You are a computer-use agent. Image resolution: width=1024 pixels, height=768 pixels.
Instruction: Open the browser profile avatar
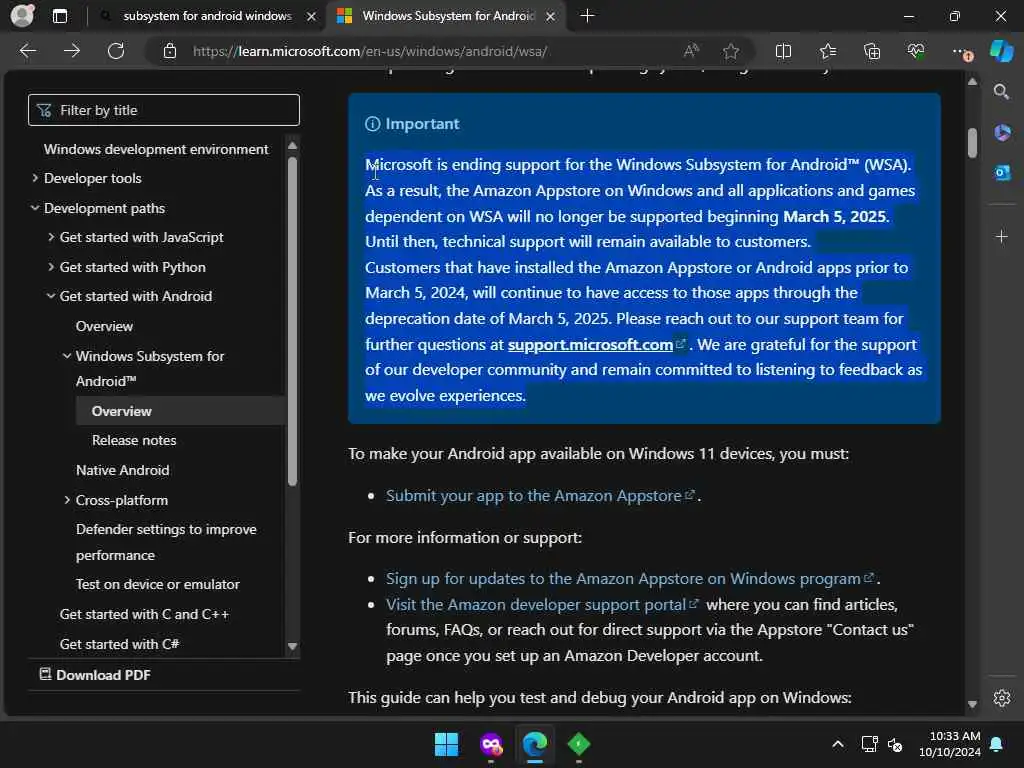click(22, 16)
